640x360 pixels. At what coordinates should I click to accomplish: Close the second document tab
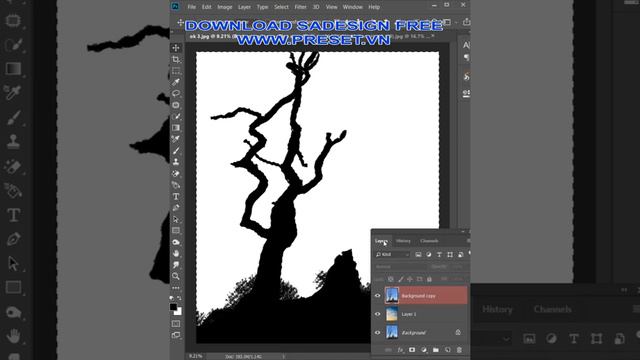433,36
